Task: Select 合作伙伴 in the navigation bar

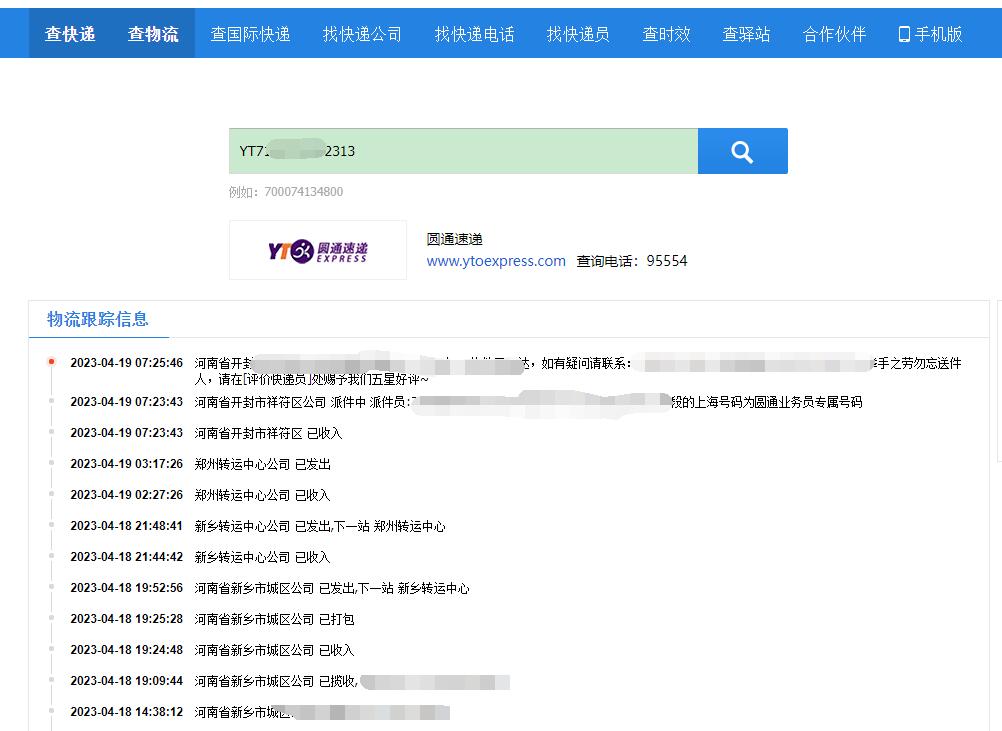Action: [x=833, y=33]
